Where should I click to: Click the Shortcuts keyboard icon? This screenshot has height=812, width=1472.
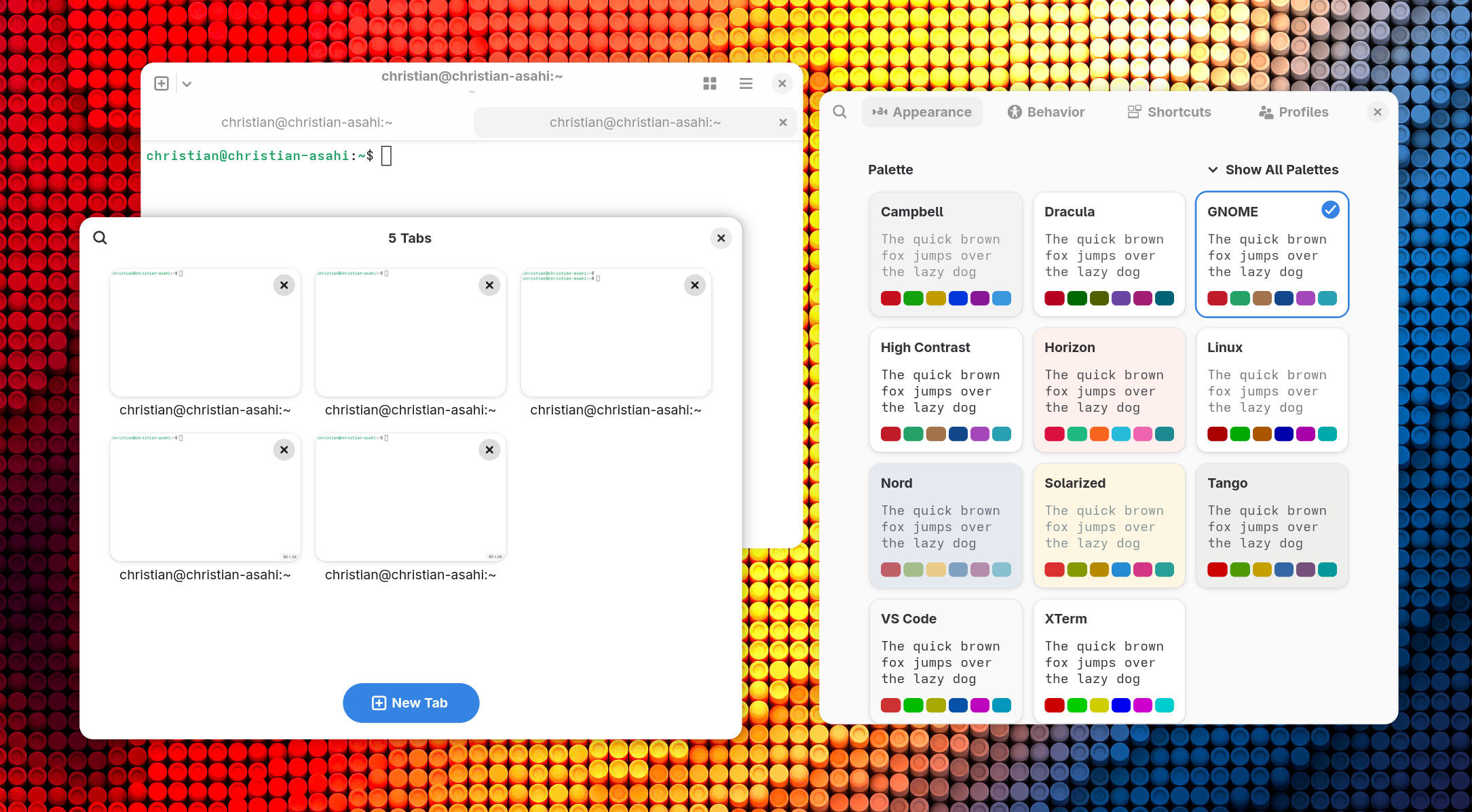(x=1133, y=111)
